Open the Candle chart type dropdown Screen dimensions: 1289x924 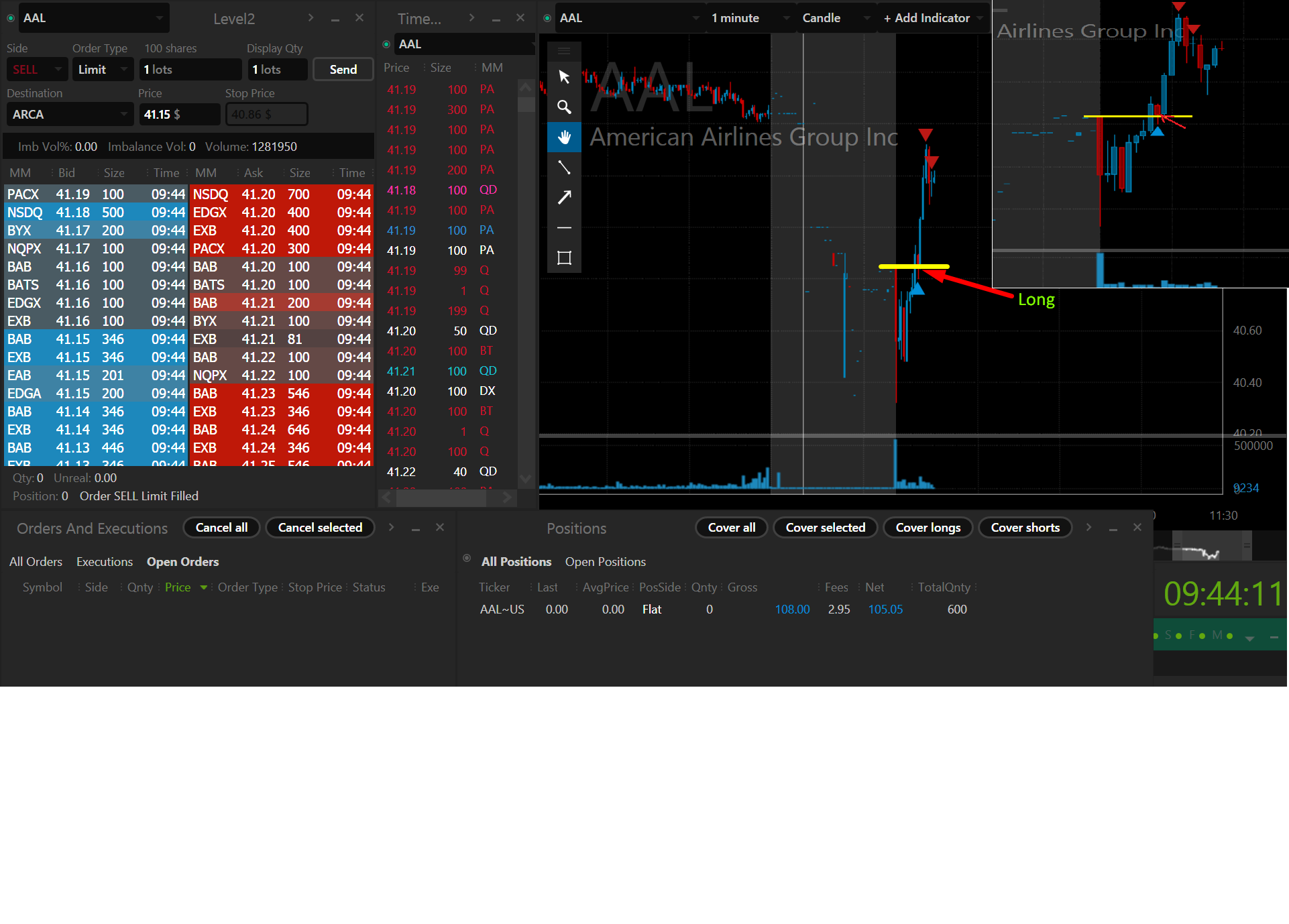click(x=836, y=18)
